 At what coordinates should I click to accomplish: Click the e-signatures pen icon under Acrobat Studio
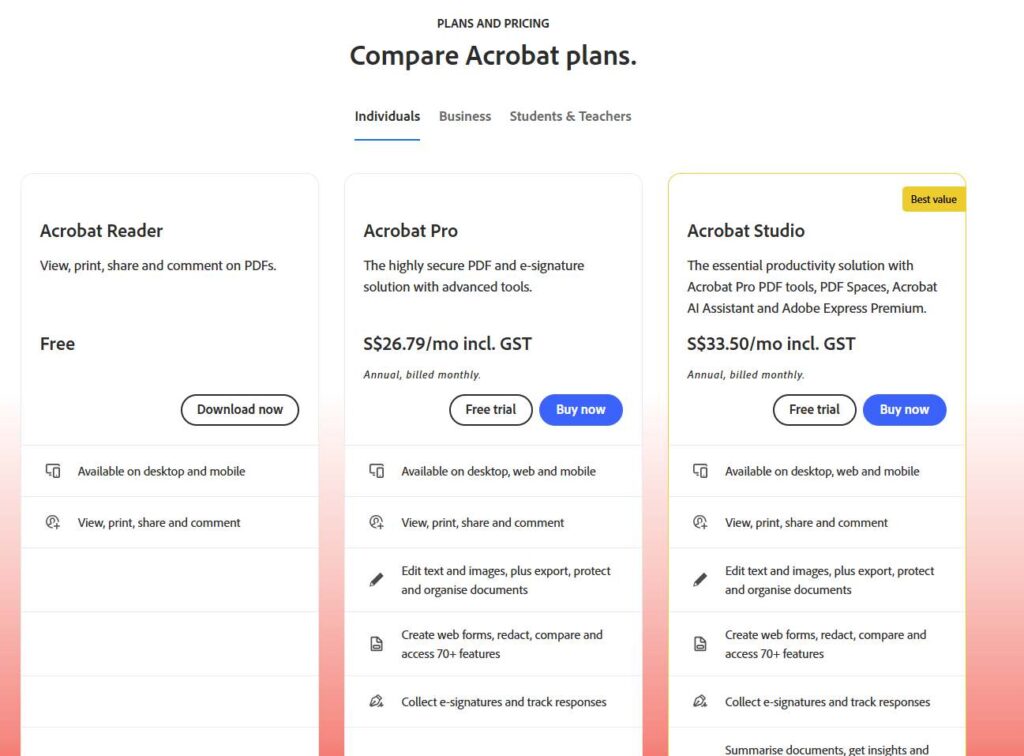click(700, 701)
